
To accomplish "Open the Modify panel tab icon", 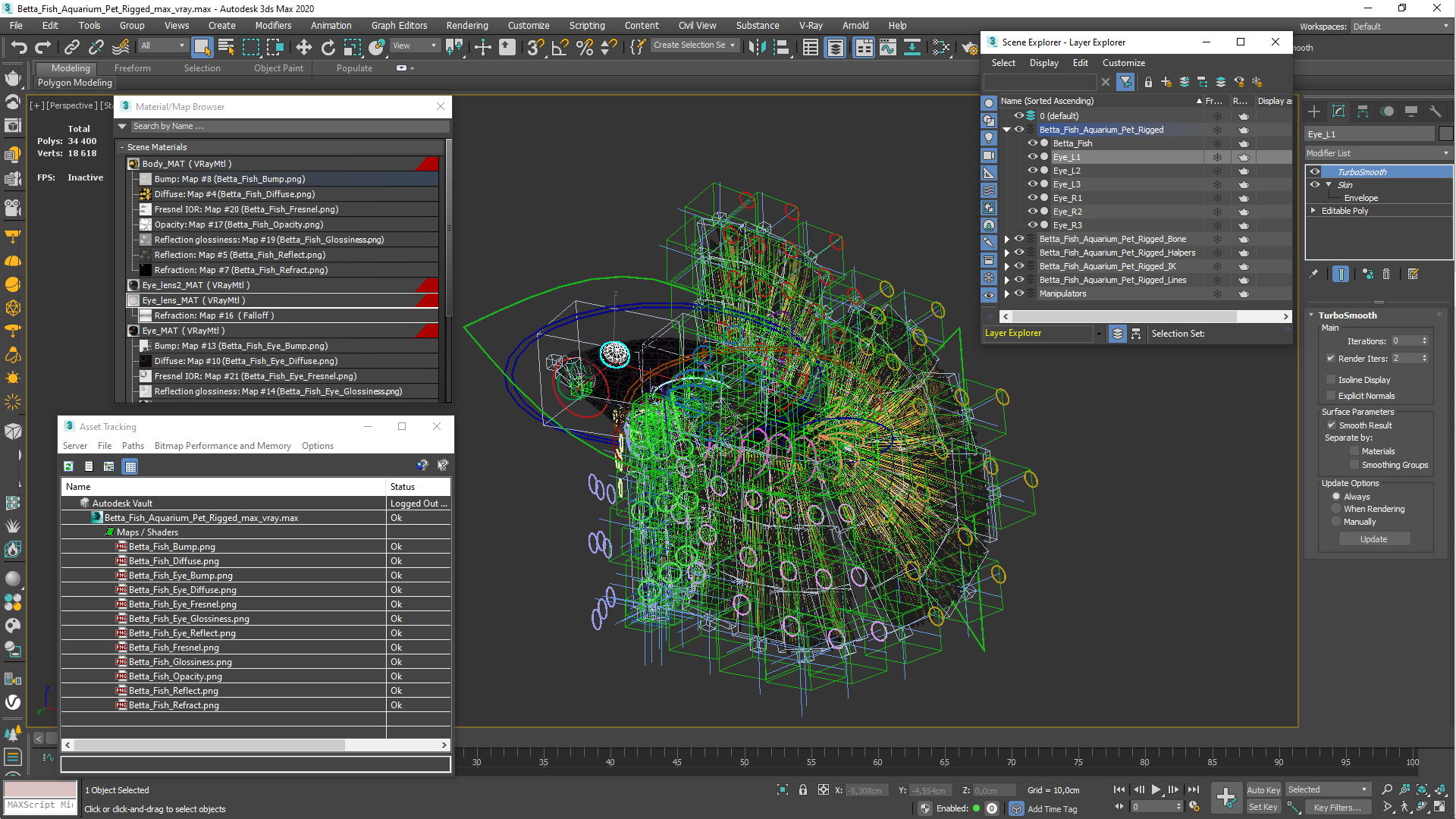I will (1338, 111).
